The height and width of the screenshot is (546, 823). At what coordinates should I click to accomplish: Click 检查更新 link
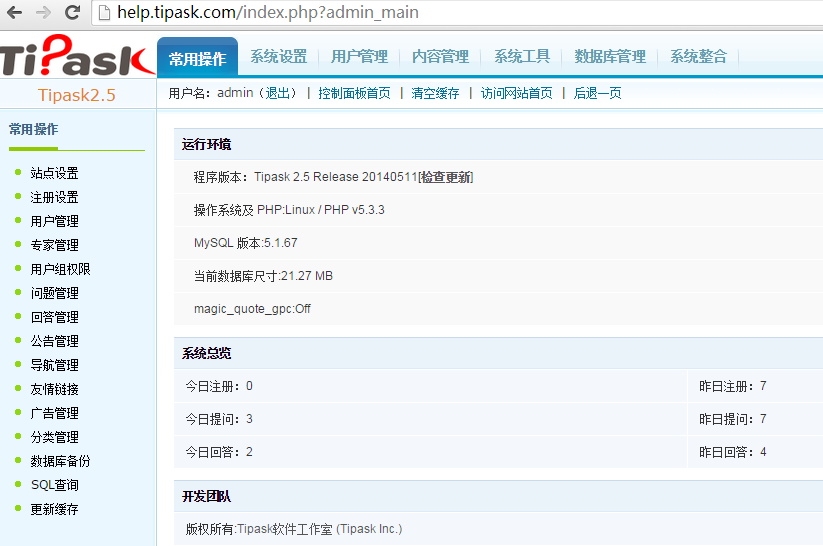[446, 177]
